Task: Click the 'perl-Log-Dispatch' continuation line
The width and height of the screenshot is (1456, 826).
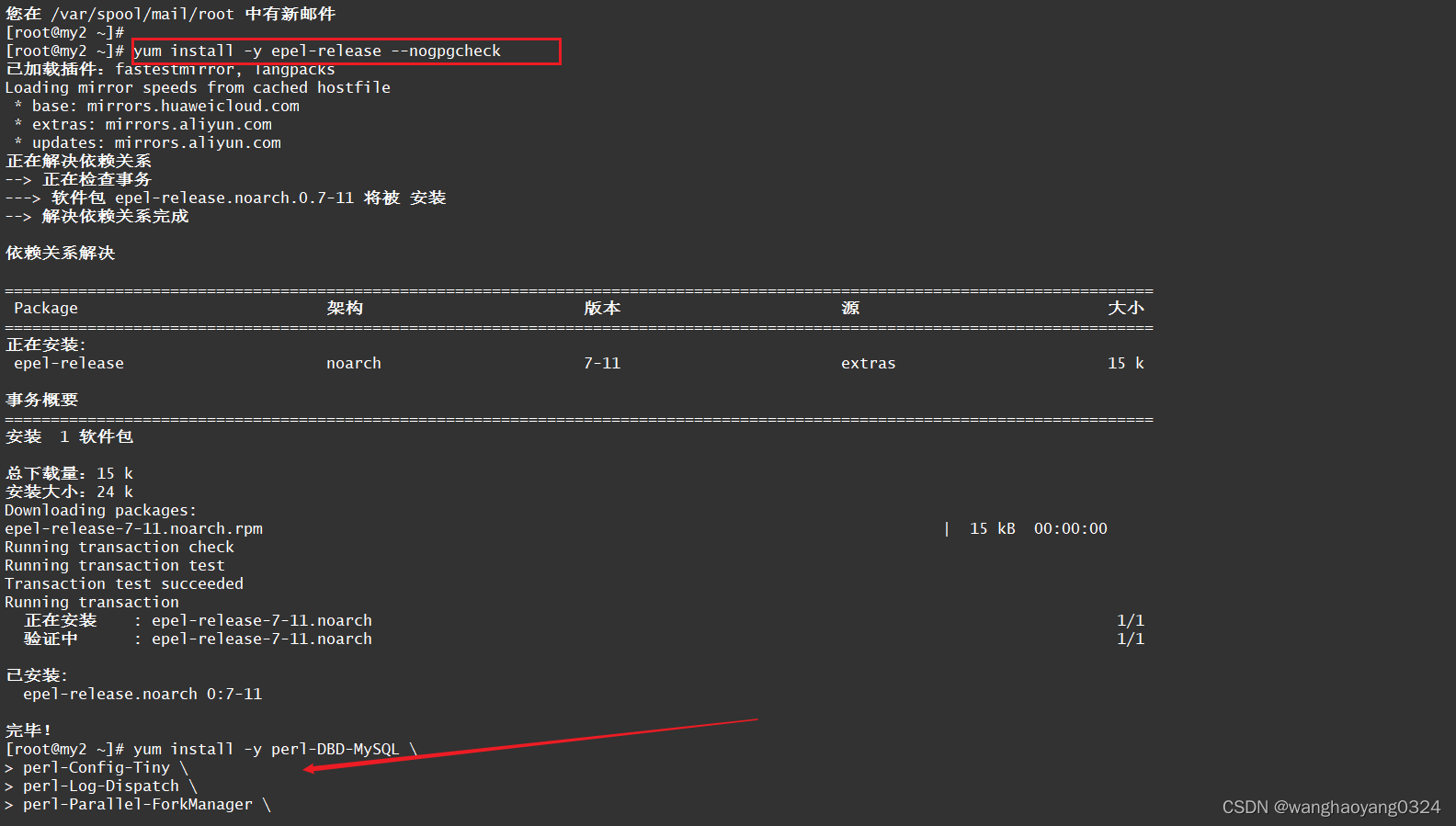Action: 101,786
